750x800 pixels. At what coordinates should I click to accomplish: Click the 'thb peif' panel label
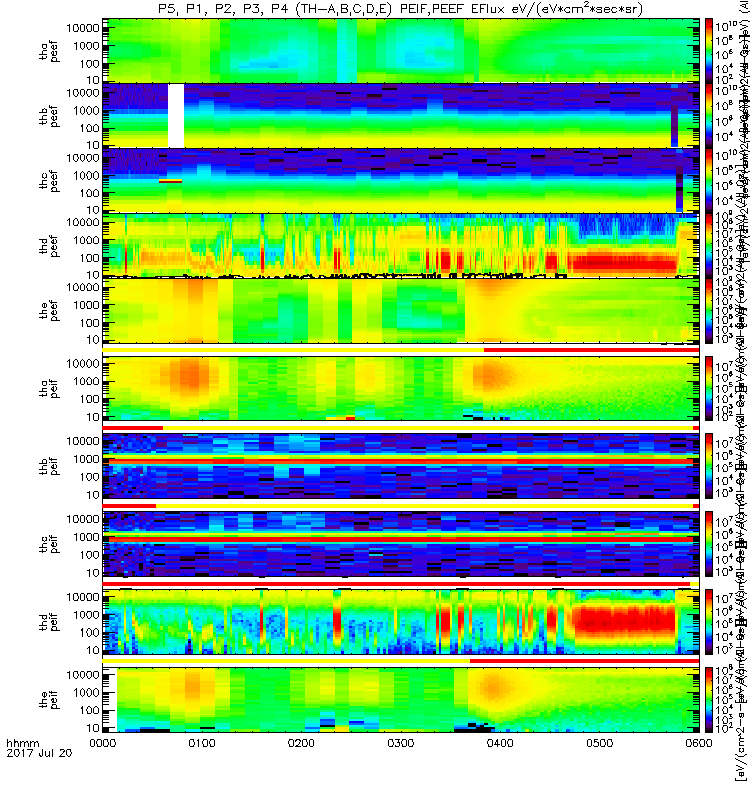click(49, 466)
